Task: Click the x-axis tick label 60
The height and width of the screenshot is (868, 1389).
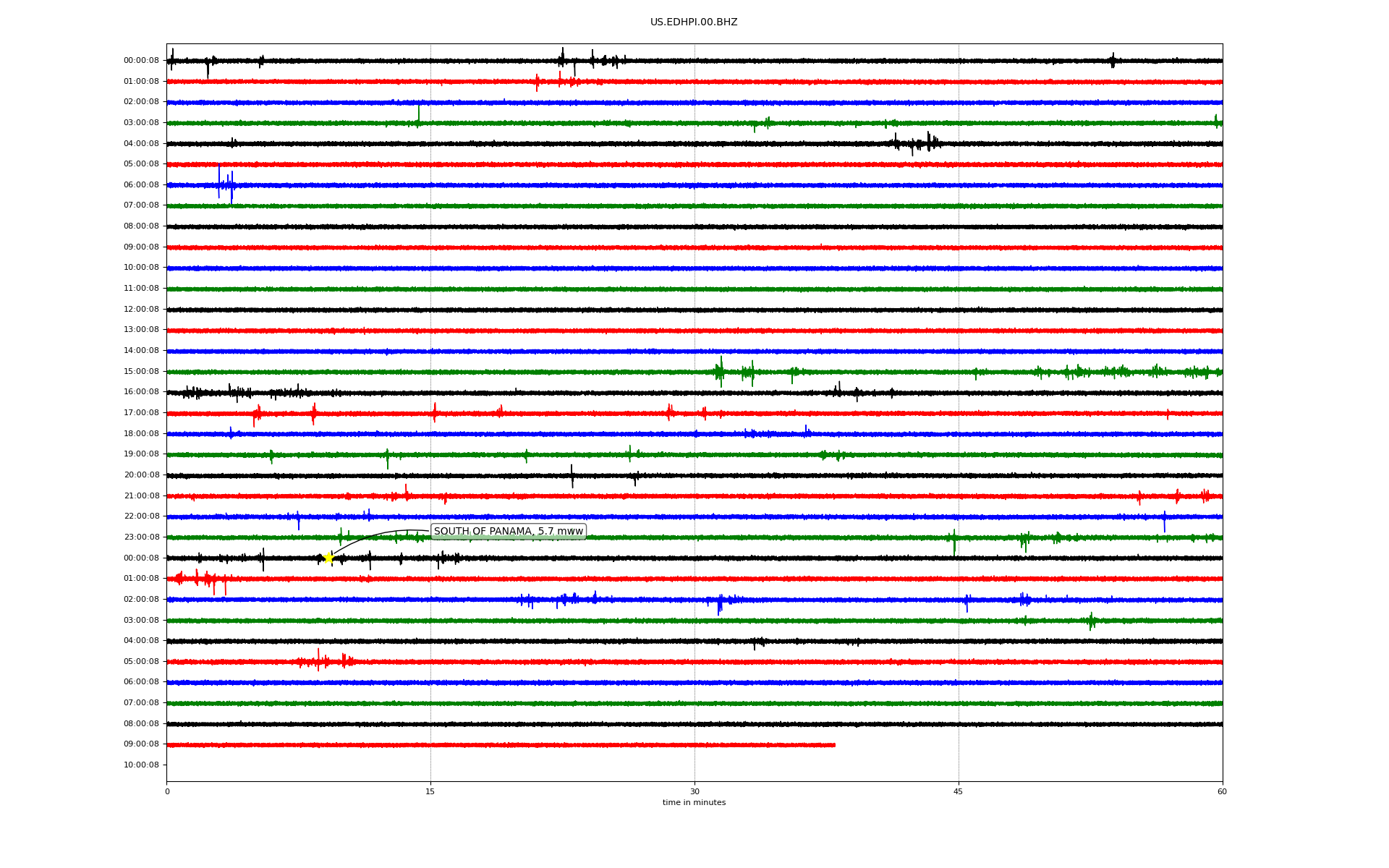Action: pyautogui.click(x=1222, y=792)
